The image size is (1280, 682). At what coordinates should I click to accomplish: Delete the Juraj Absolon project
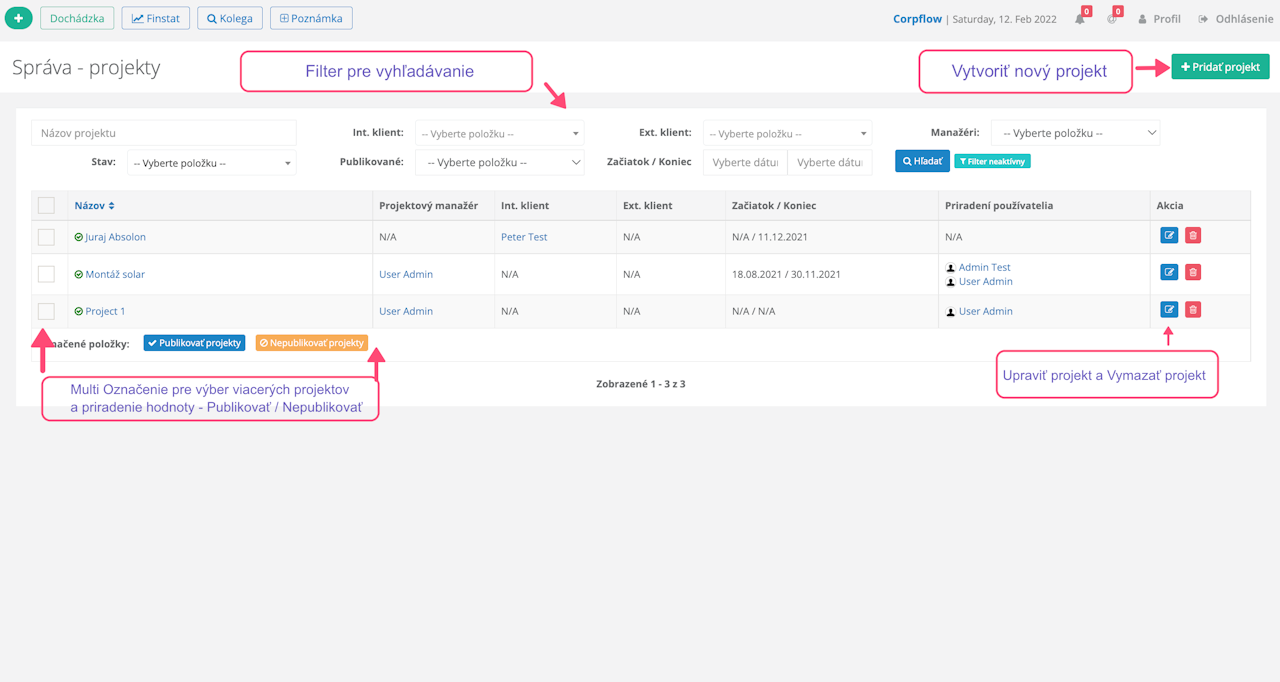click(x=1193, y=235)
